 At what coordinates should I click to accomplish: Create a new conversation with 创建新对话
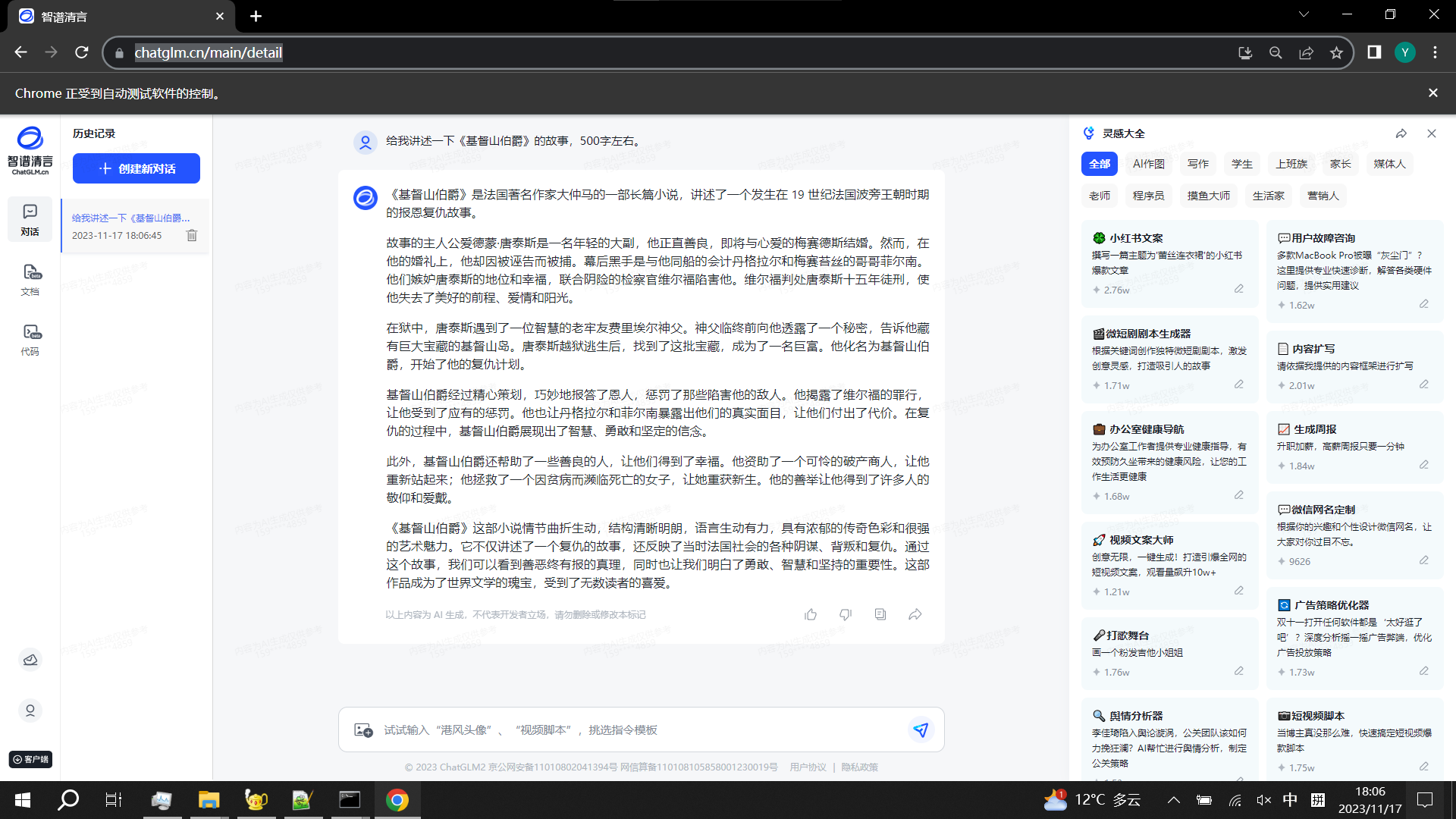136,168
